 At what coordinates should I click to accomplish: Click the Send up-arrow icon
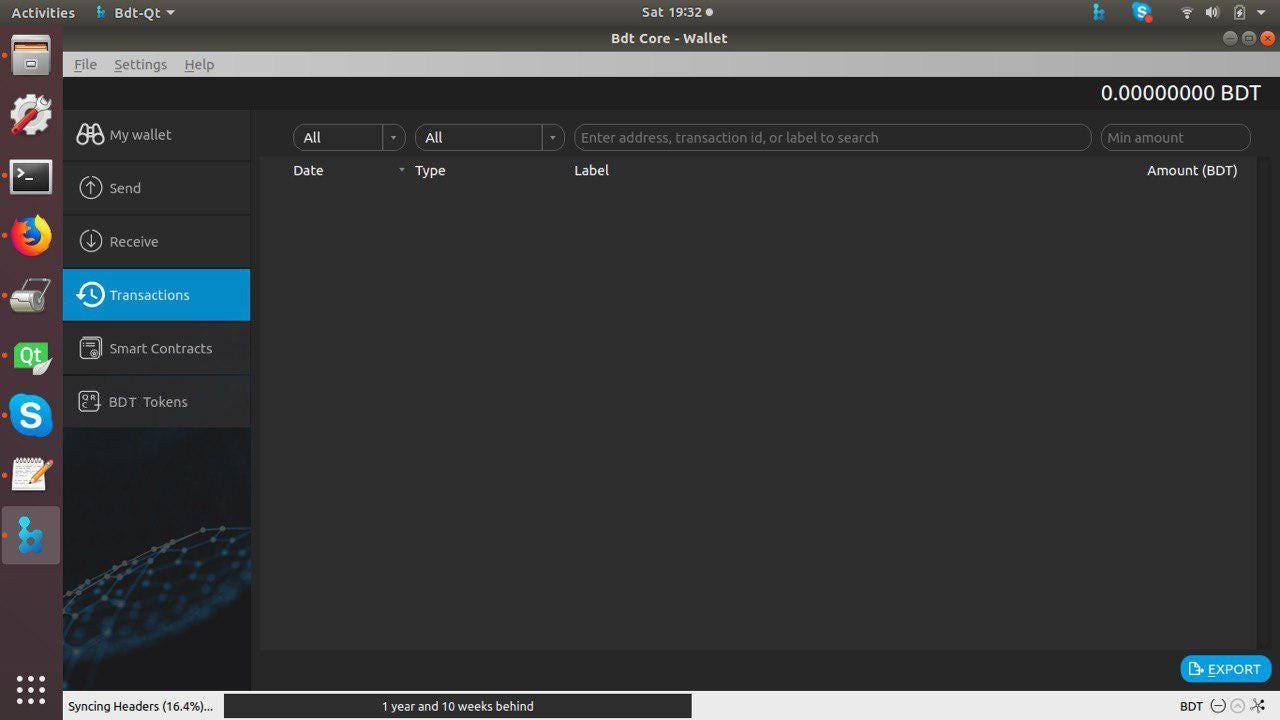click(91, 188)
